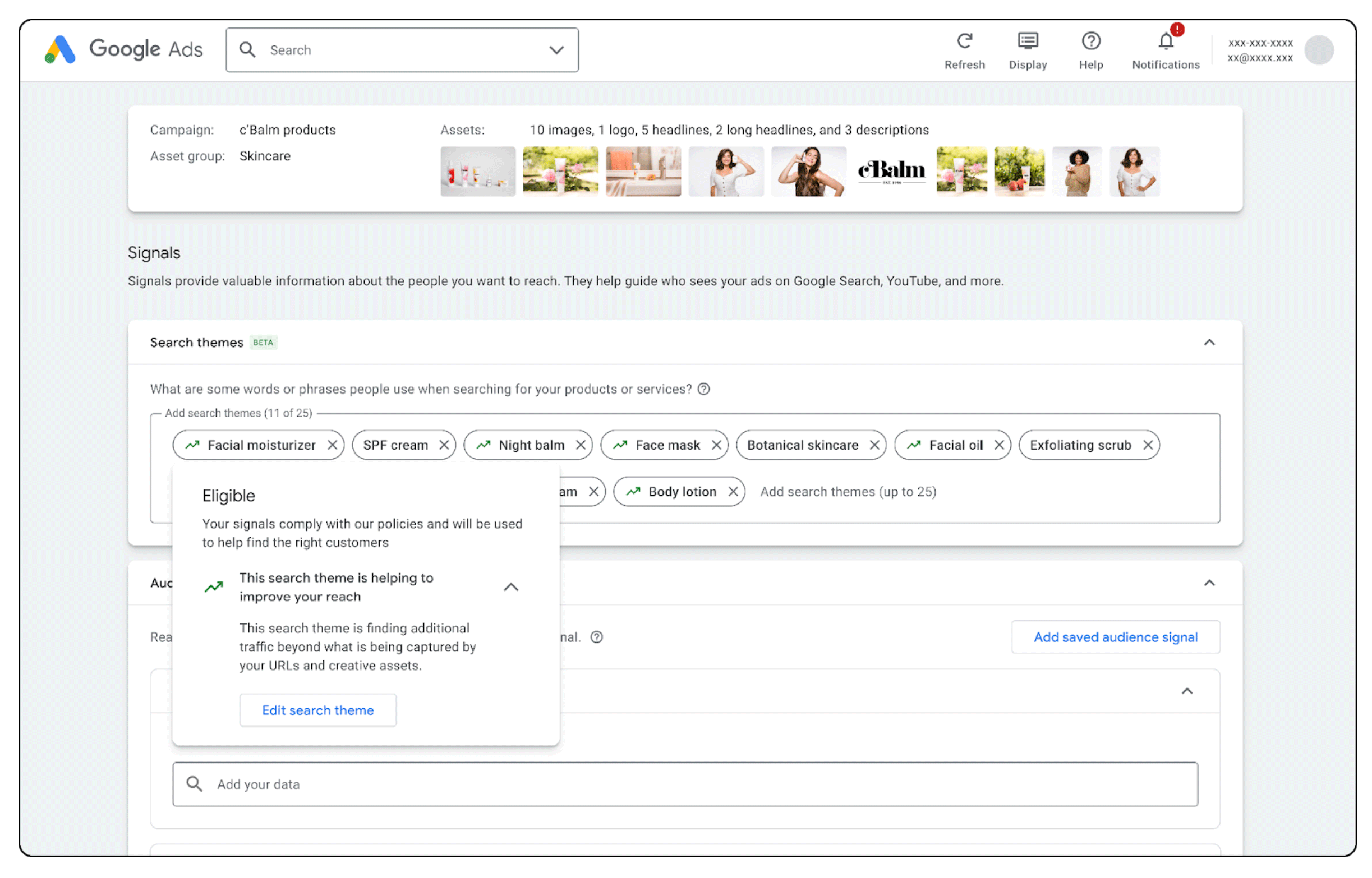
Task: Select the cBalm logo asset thumbnail
Action: point(891,172)
